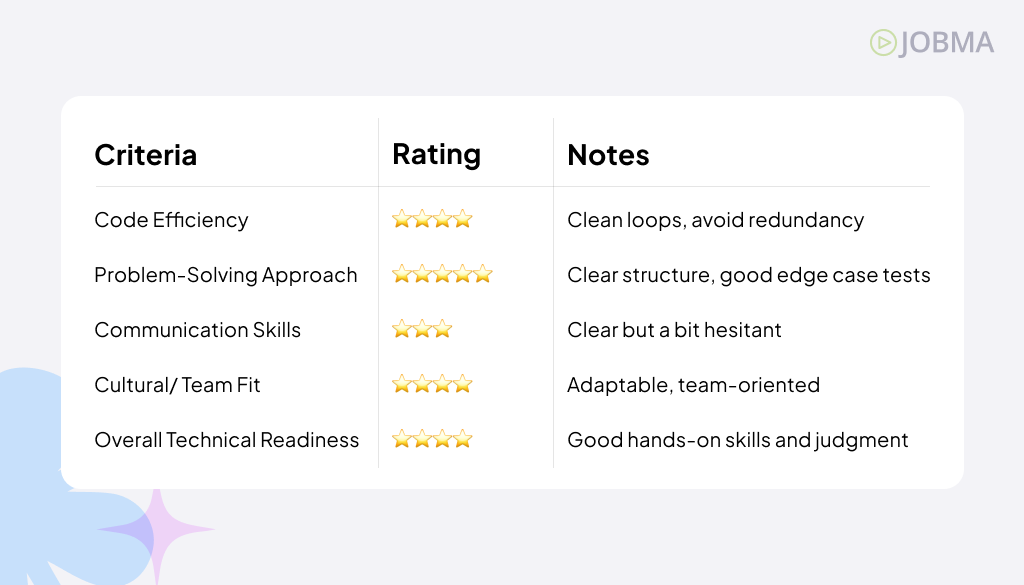This screenshot has width=1024, height=585.
Task: Click the note 'Clear but a bit hesitant'
Action: coord(674,330)
